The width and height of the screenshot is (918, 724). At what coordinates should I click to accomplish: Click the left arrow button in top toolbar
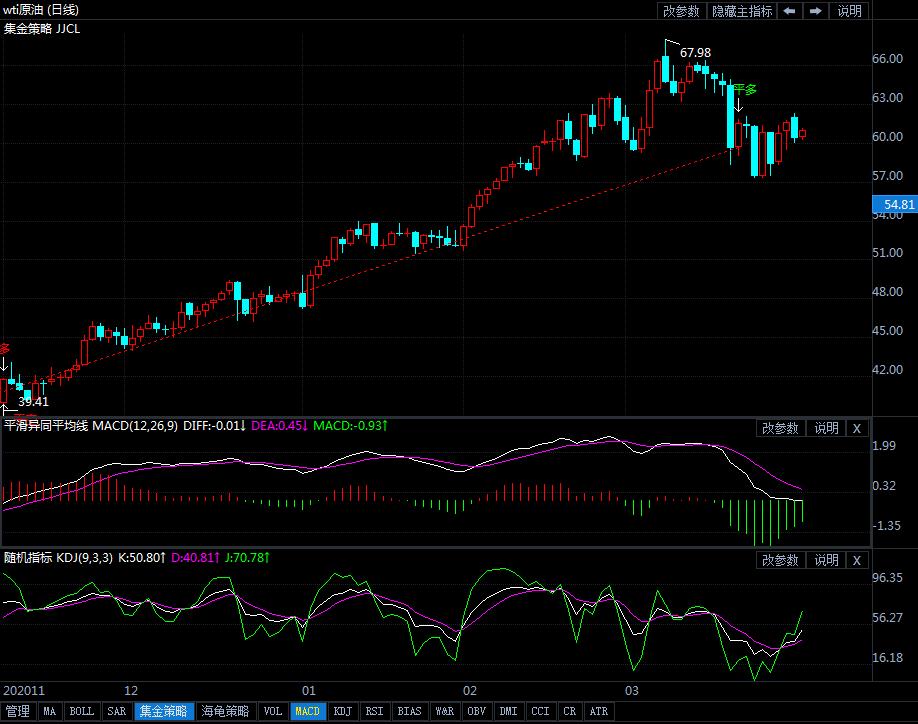click(789, 11)
